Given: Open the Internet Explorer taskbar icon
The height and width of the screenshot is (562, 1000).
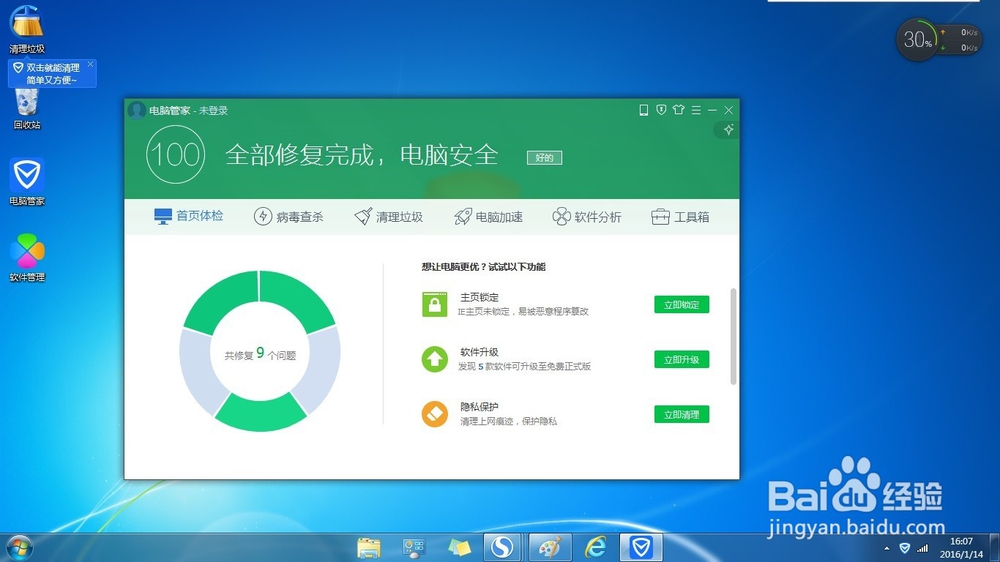Looking at the screenshot, I should tap(596, 547).
